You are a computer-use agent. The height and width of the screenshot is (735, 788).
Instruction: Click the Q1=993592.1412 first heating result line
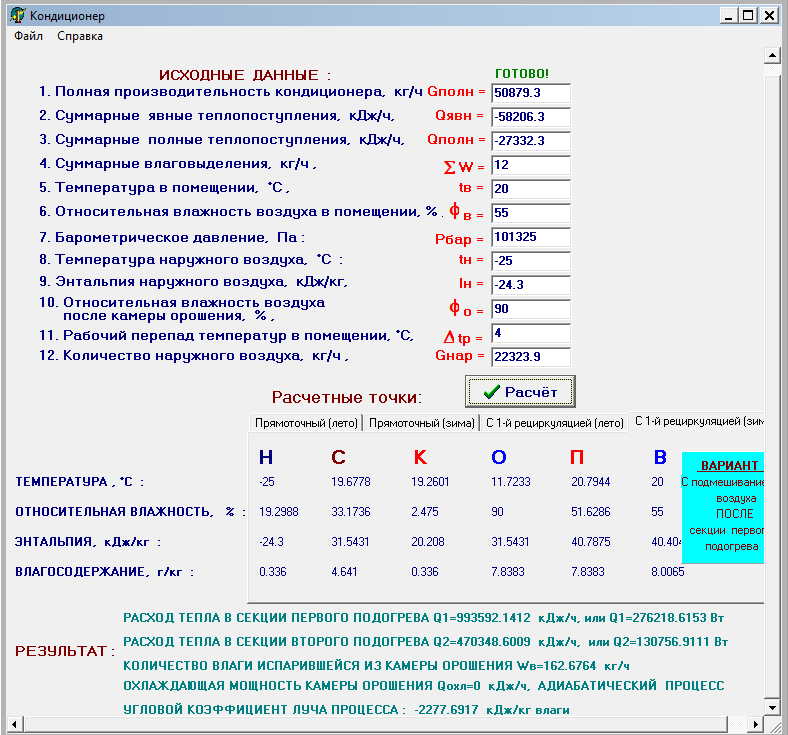pyautogui.click(x=423, y=618)
